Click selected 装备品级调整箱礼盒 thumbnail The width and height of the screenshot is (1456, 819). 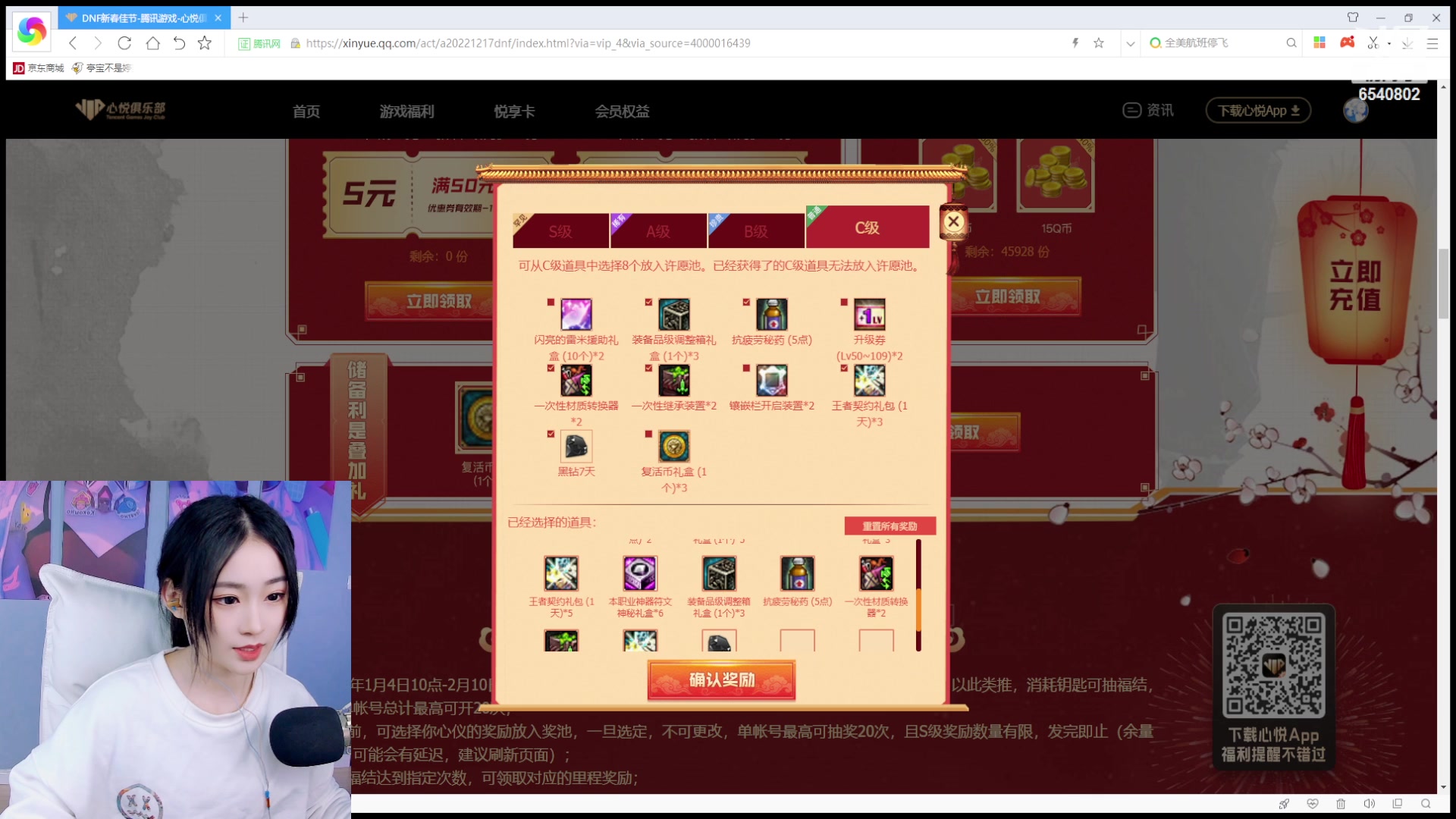click(719, 573)
